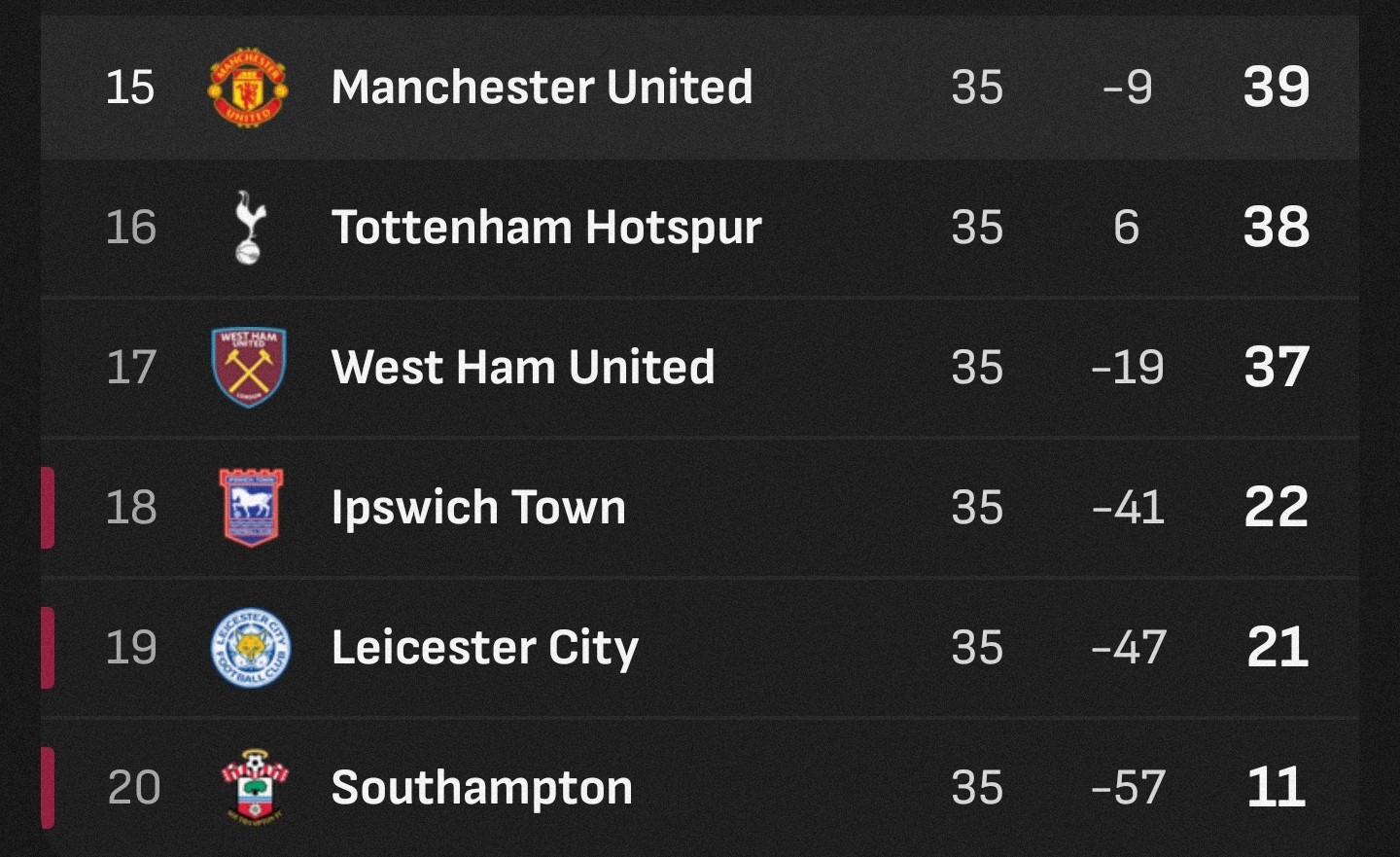Viewport: 1400px width, 857px height.
Task: Click Manchester United's 39 points total
Action: (x=1277, y=87)
